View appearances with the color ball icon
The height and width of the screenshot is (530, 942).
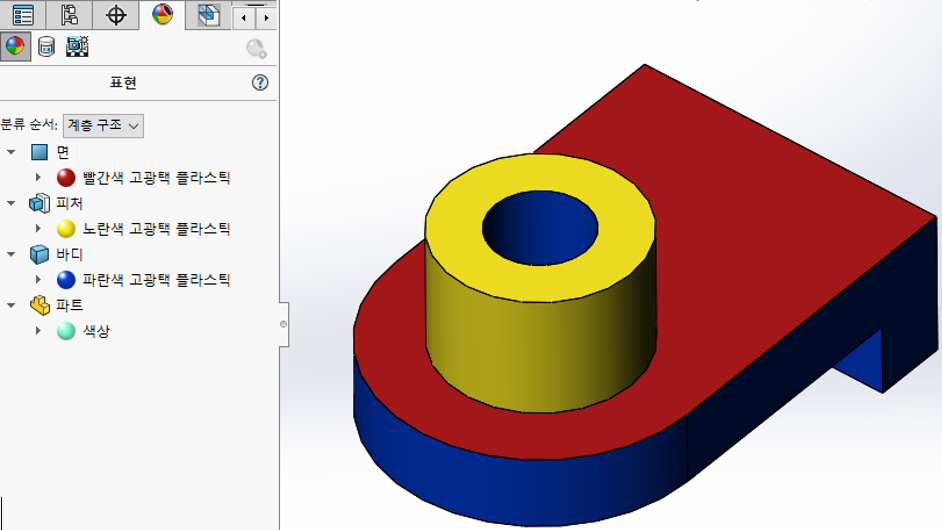[15, 46]
